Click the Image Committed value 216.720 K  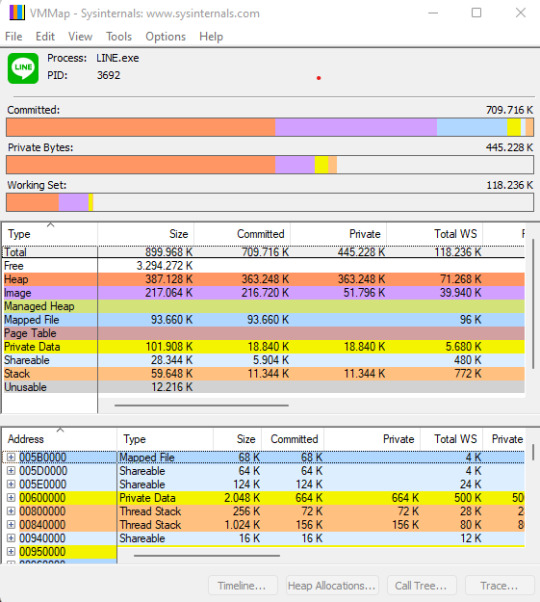[x=265, y=293]
